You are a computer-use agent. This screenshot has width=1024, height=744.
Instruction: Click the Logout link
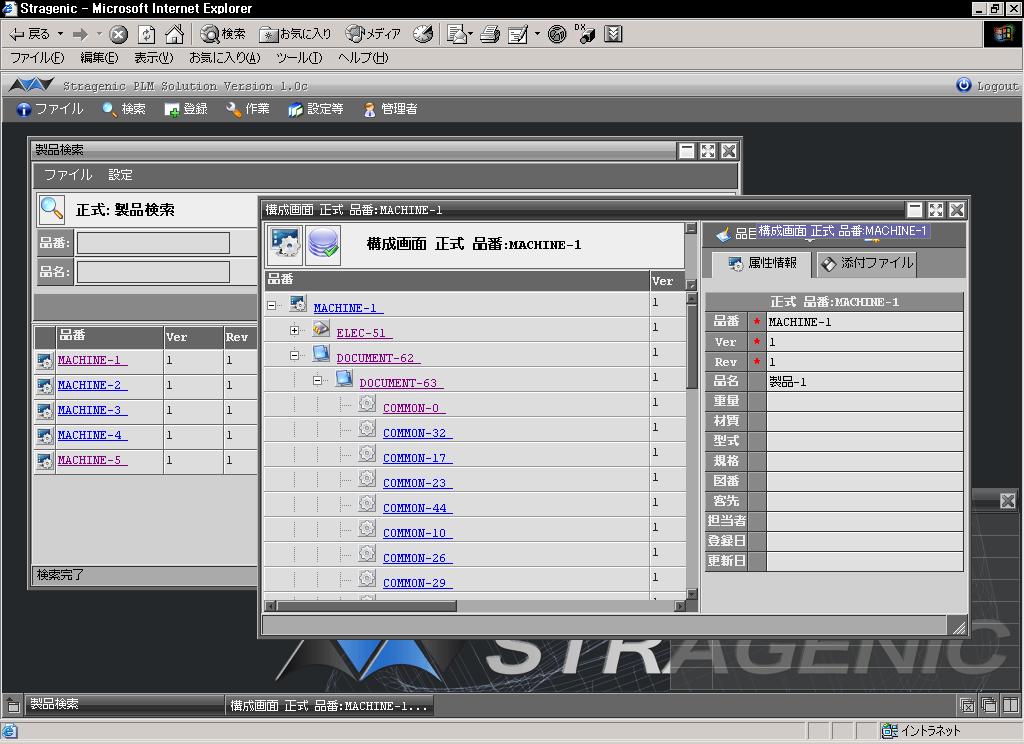point(987,86)
